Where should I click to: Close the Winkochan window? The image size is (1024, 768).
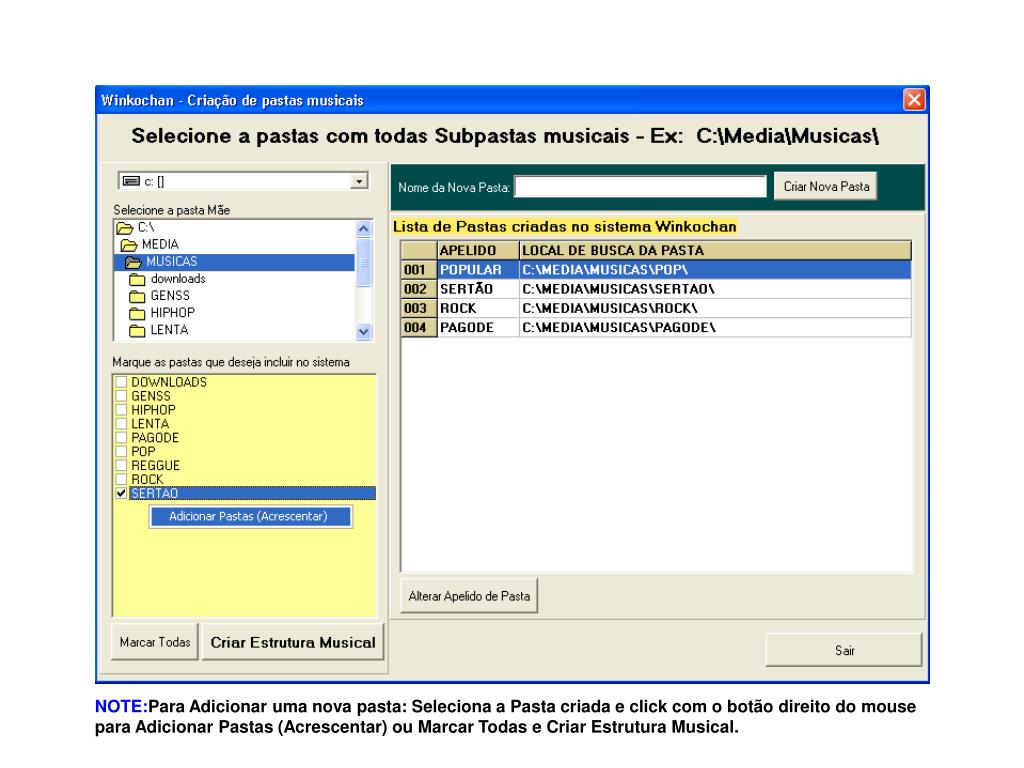[914, 100]
